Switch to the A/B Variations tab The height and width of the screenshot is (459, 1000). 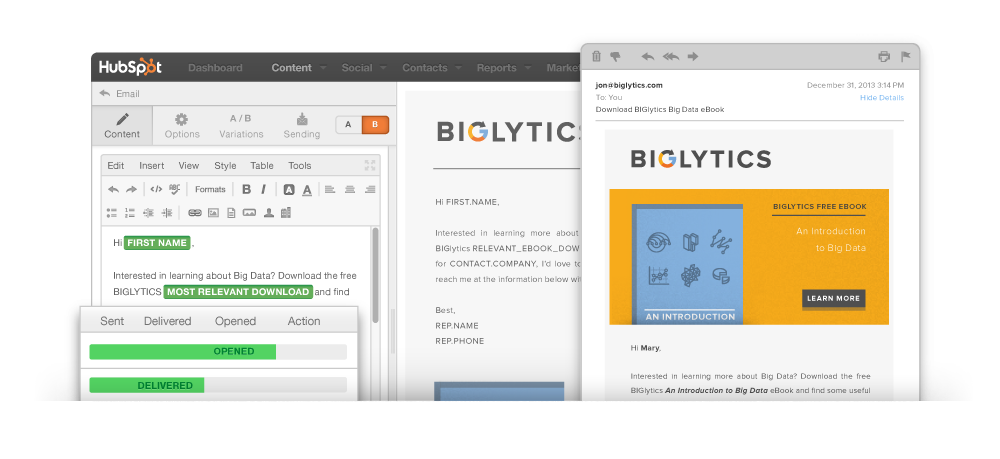pyautogui.click(x=241, y=126)
